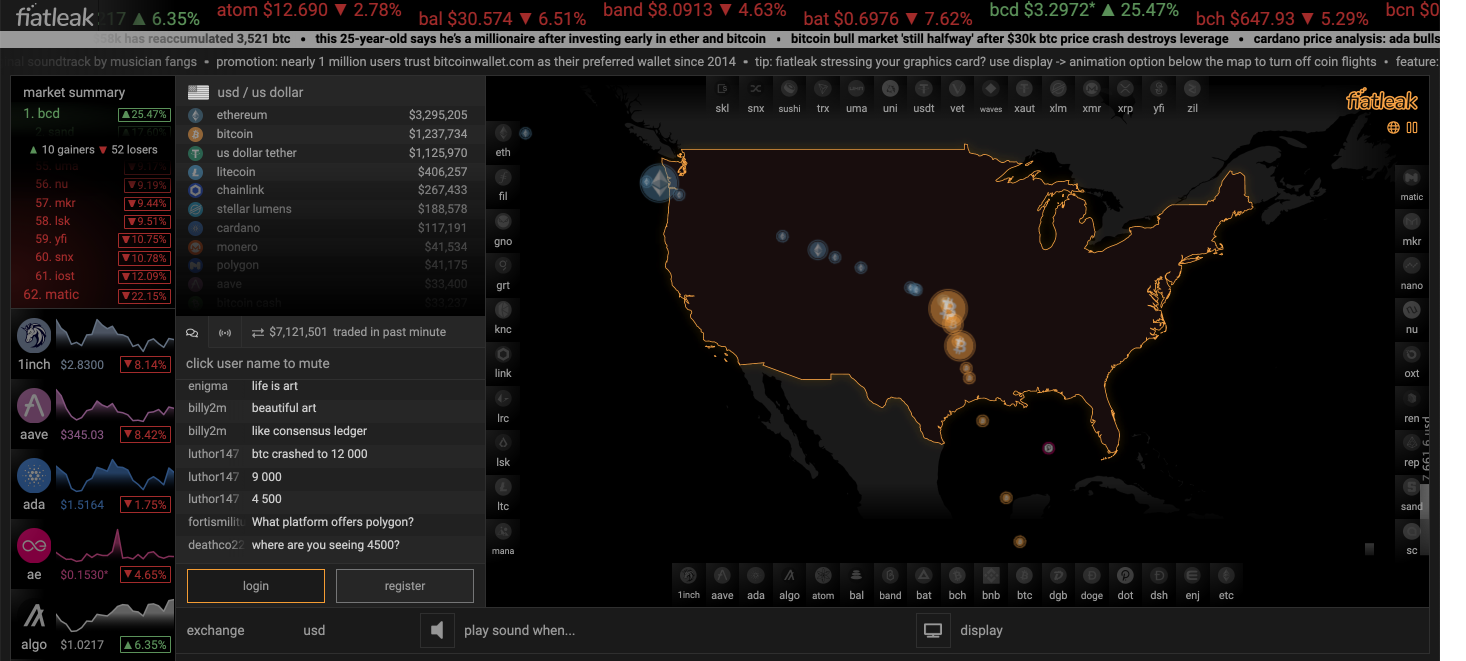
Task: Click the bcd ticker price at top
Action: coord(1084,10)
